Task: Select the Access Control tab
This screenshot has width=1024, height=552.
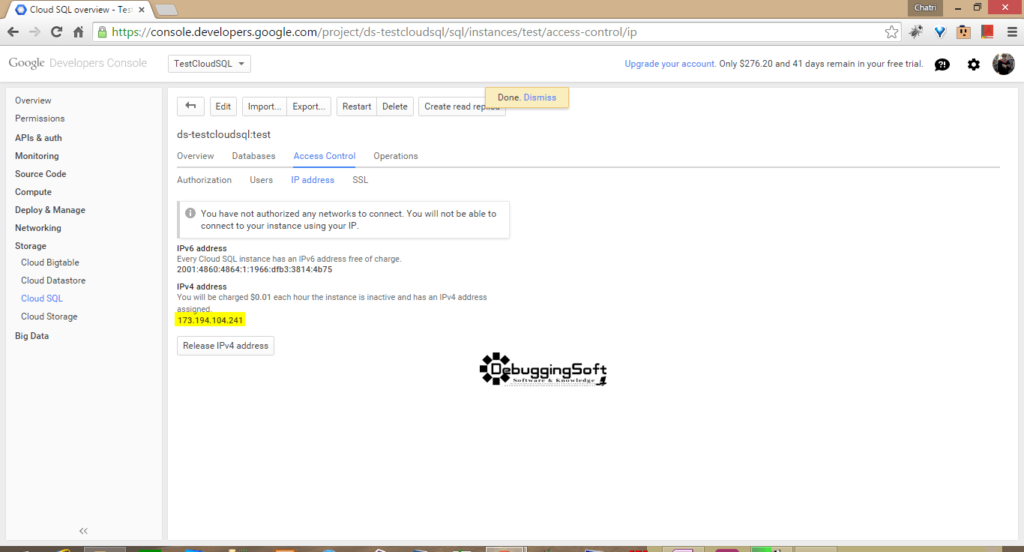Action: (x=325, y=156)
